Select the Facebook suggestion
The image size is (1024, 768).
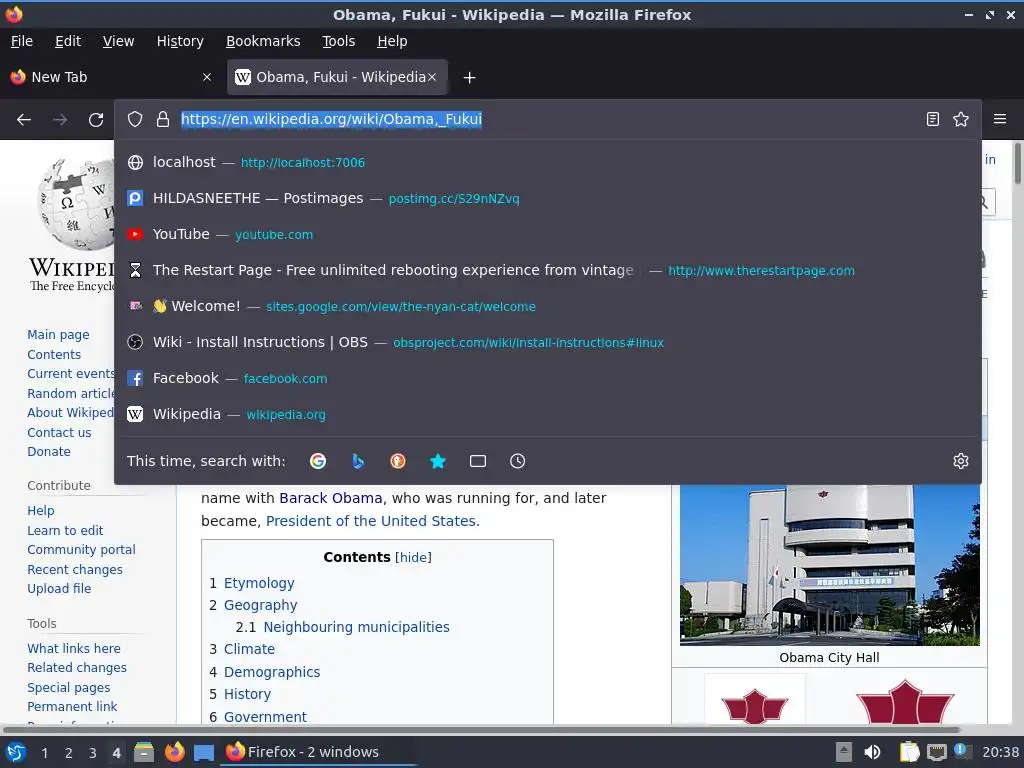click(x=548, y=378)
